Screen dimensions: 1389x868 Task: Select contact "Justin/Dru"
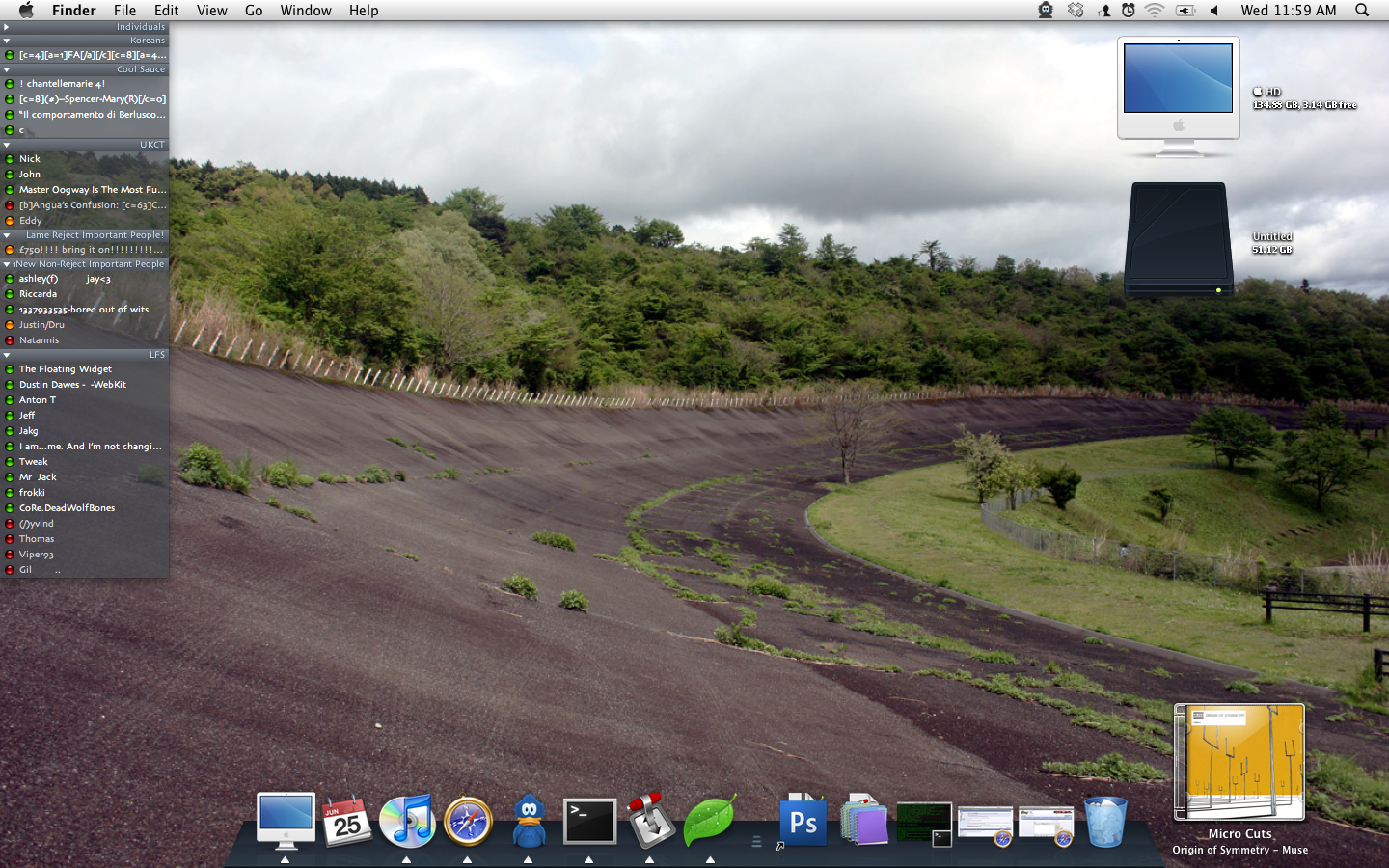85,325
